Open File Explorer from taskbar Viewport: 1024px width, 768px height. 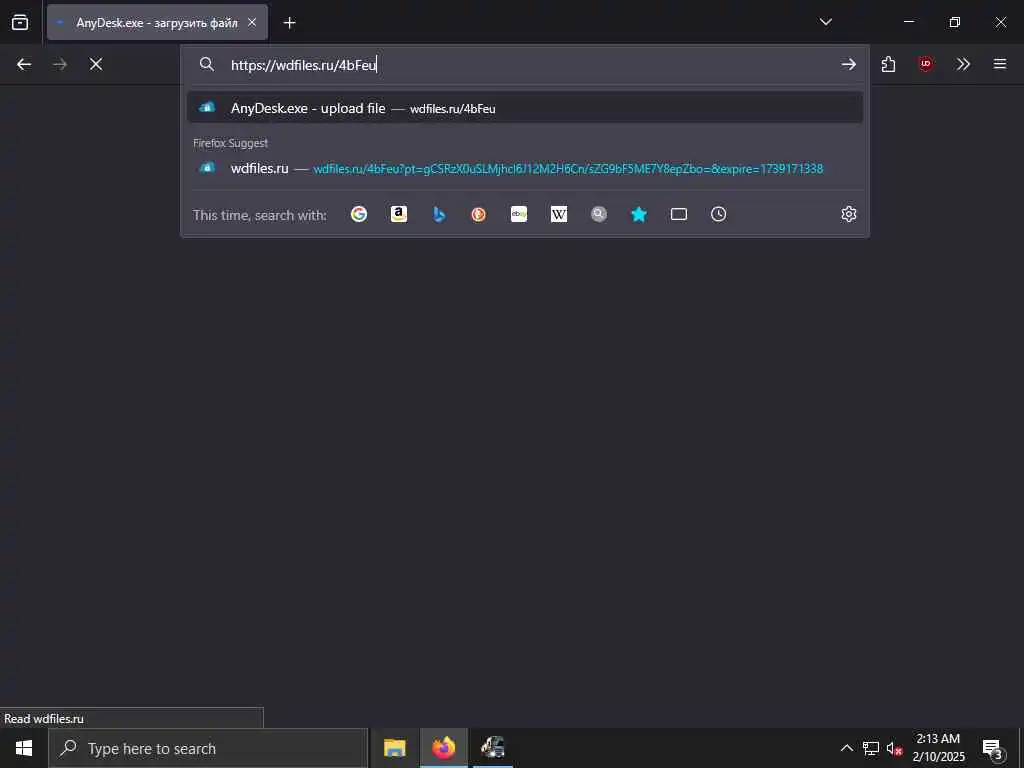tap(394, 748)
